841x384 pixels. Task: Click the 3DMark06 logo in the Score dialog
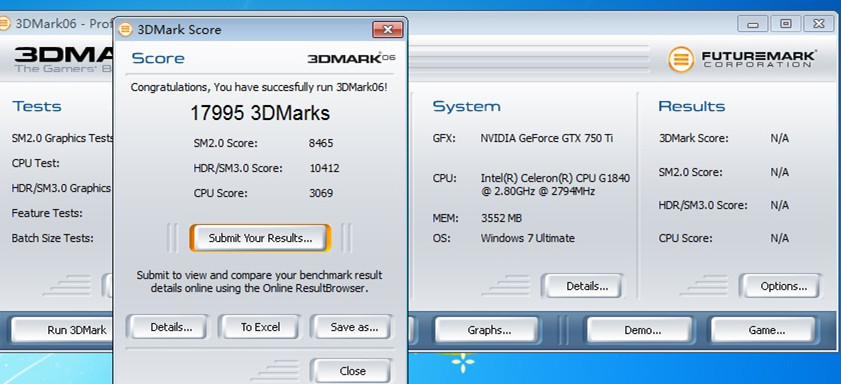351,58
